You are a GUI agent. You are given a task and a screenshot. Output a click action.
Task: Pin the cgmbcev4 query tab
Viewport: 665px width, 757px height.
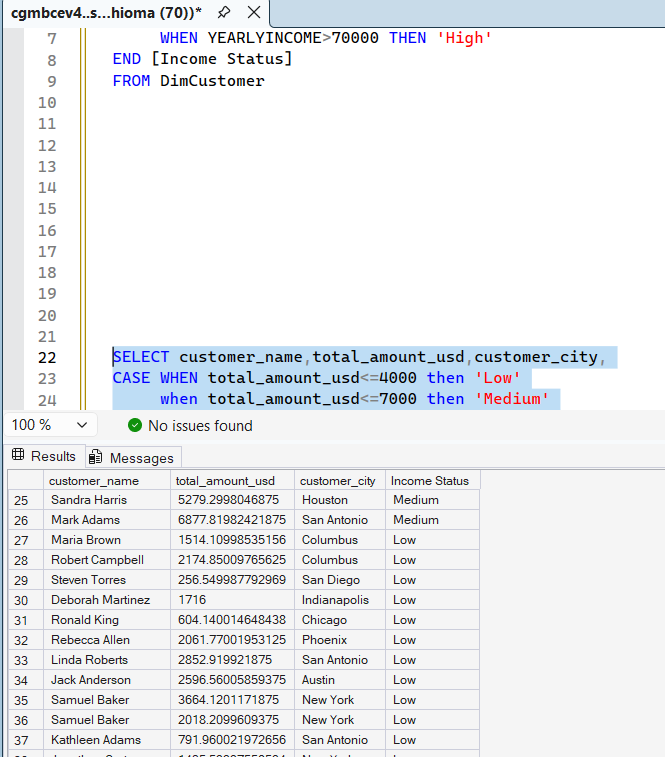tap(224, 13)
